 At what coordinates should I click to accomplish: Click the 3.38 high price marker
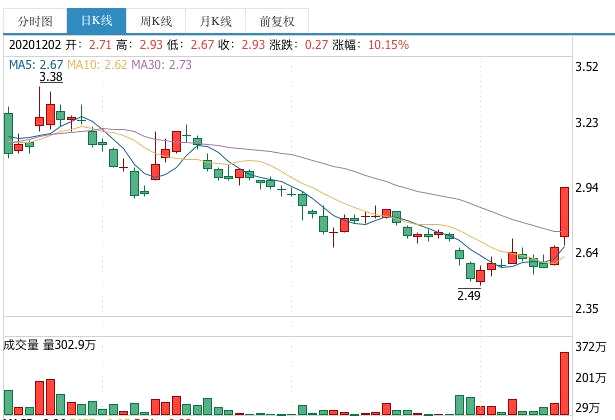[x=50, y=77]
